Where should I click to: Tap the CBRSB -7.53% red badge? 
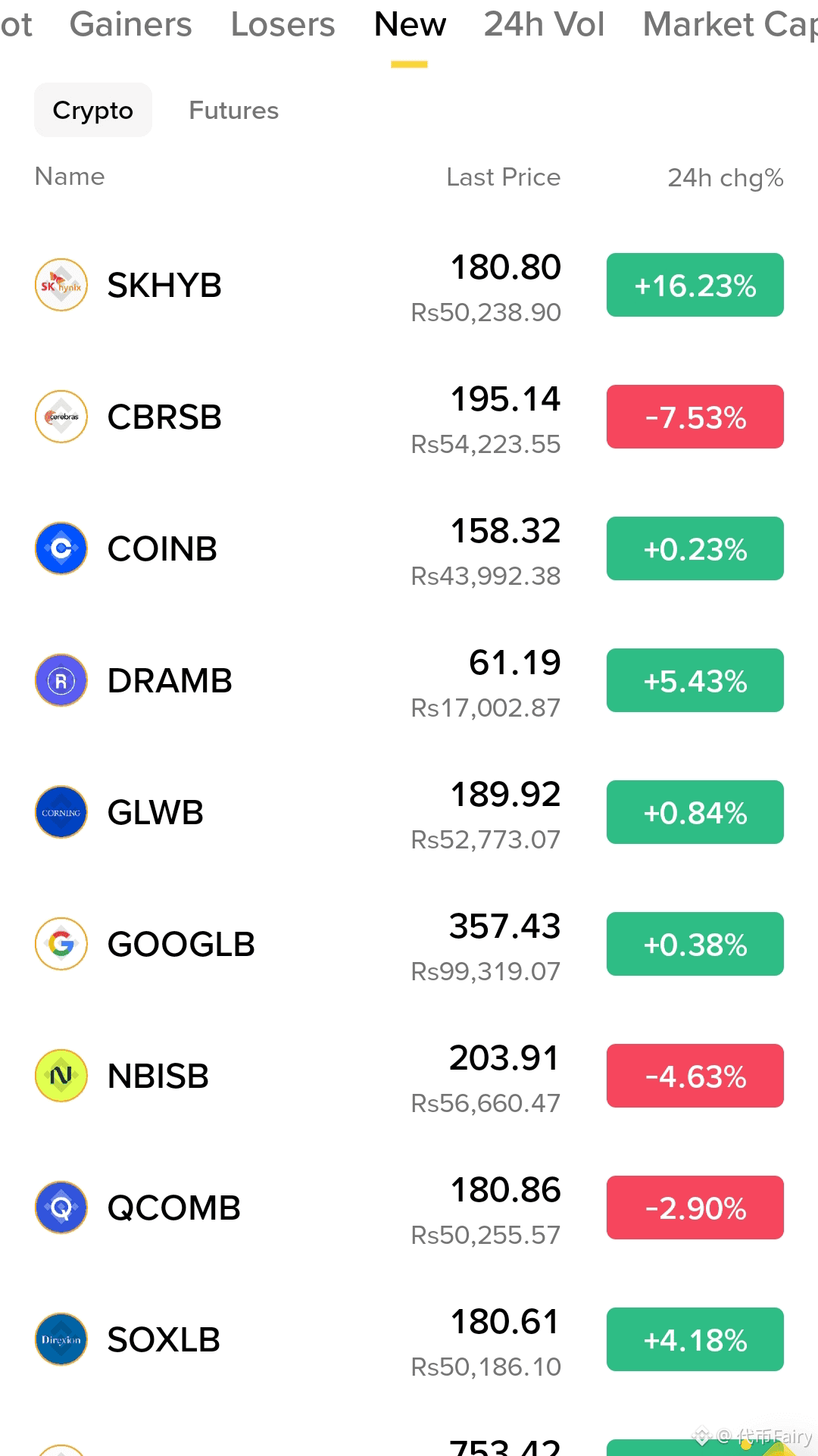tap(695, 417)
